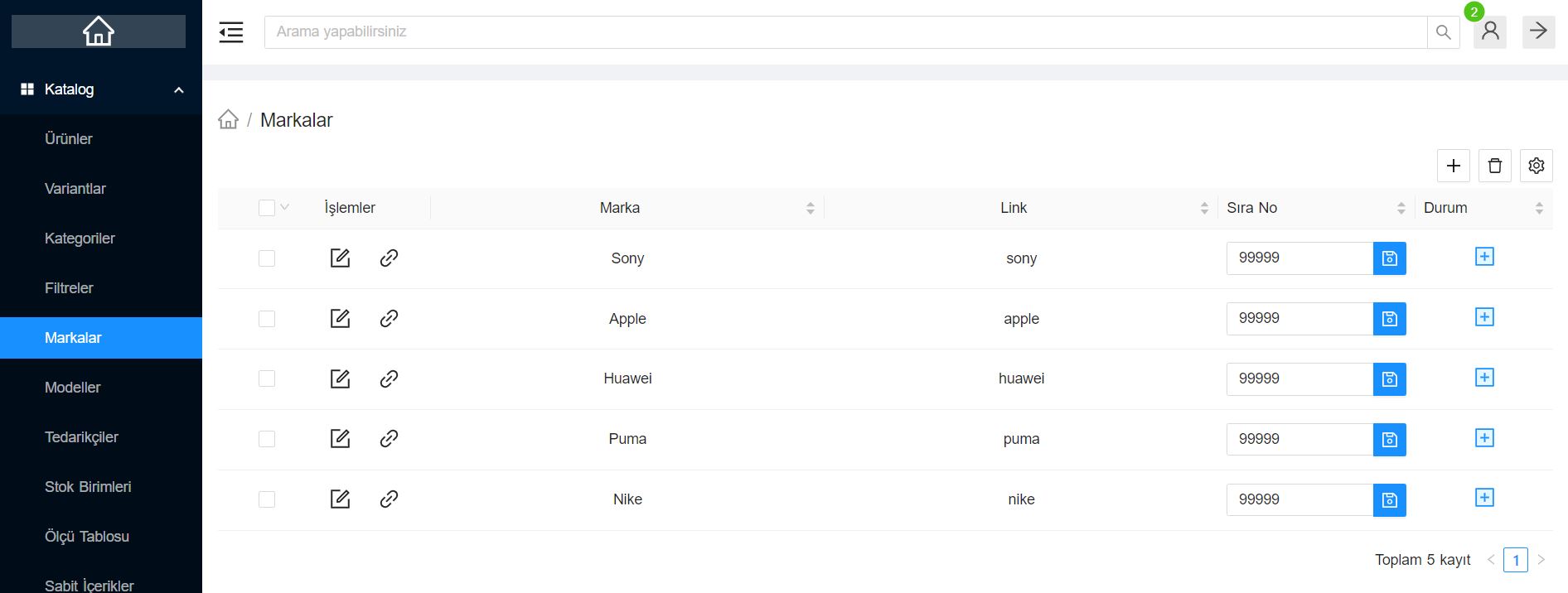
Task: Open table settings gear icon
Action: coord(1537,166)
